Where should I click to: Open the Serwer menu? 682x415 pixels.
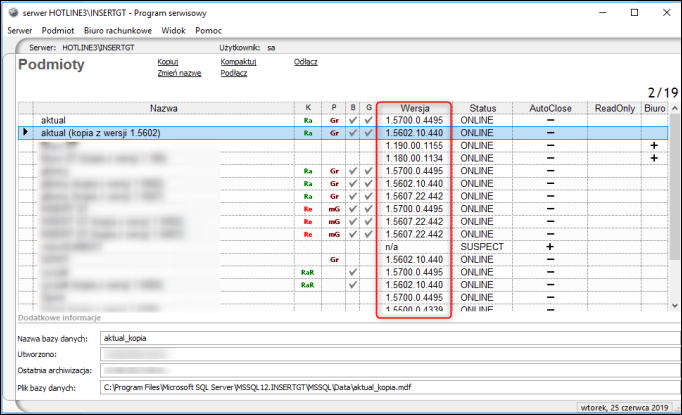[20, 30]
